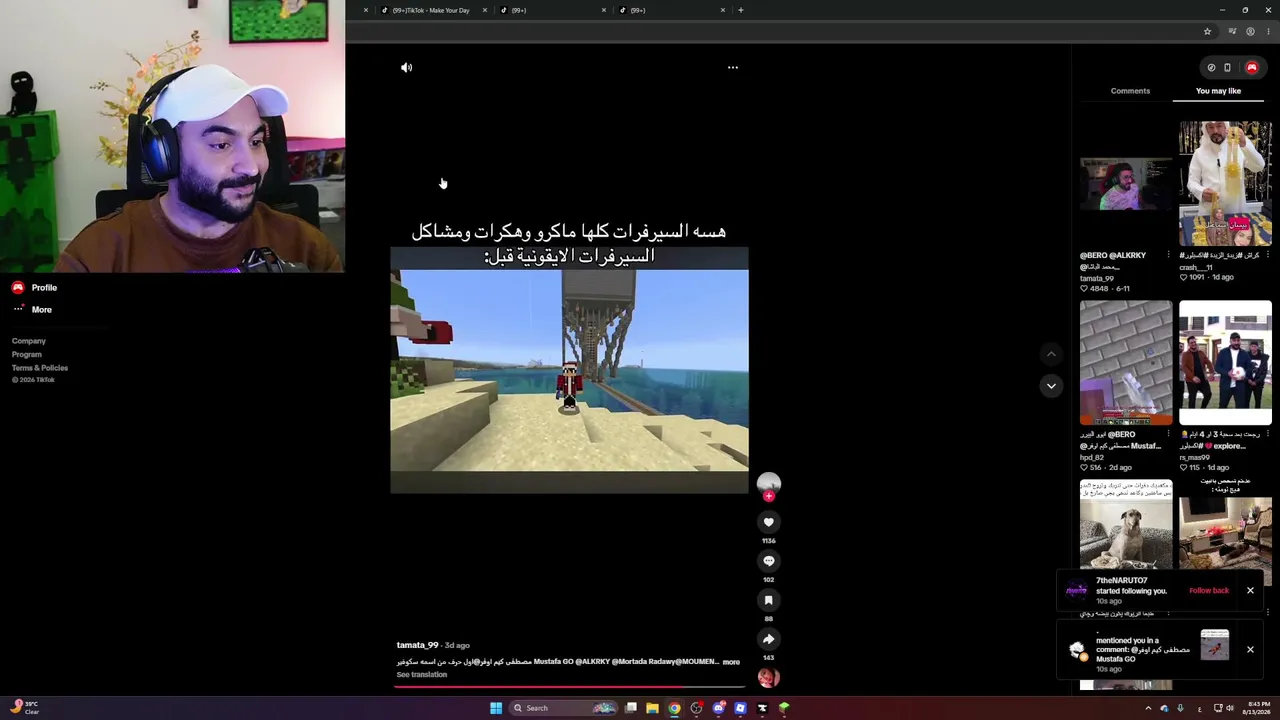Bookmark this video to favorites
This screenshot has height=720, width=1280.
click(x=768, y=600)
